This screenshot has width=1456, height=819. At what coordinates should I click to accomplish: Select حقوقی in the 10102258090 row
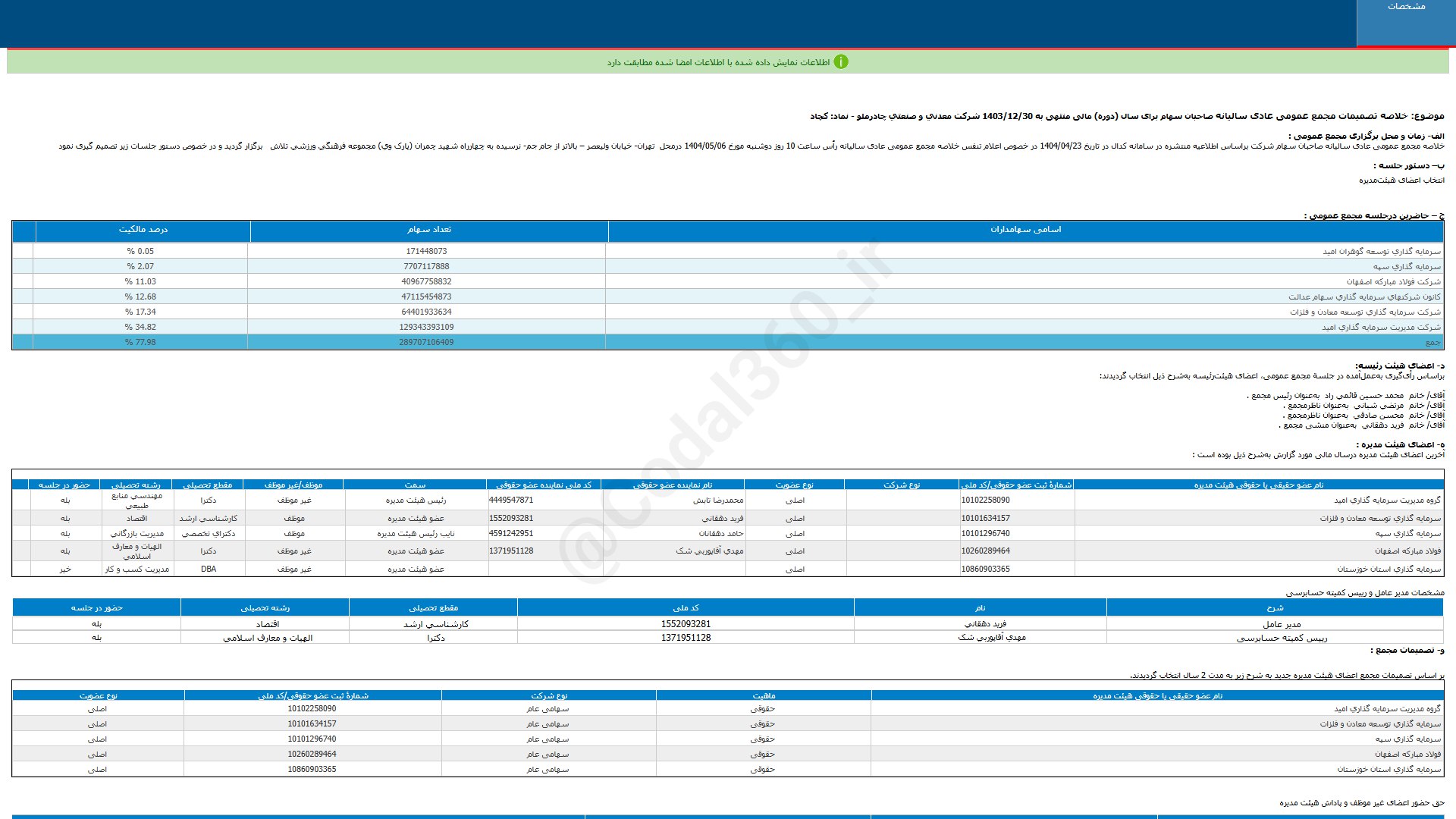coord(762,709)
